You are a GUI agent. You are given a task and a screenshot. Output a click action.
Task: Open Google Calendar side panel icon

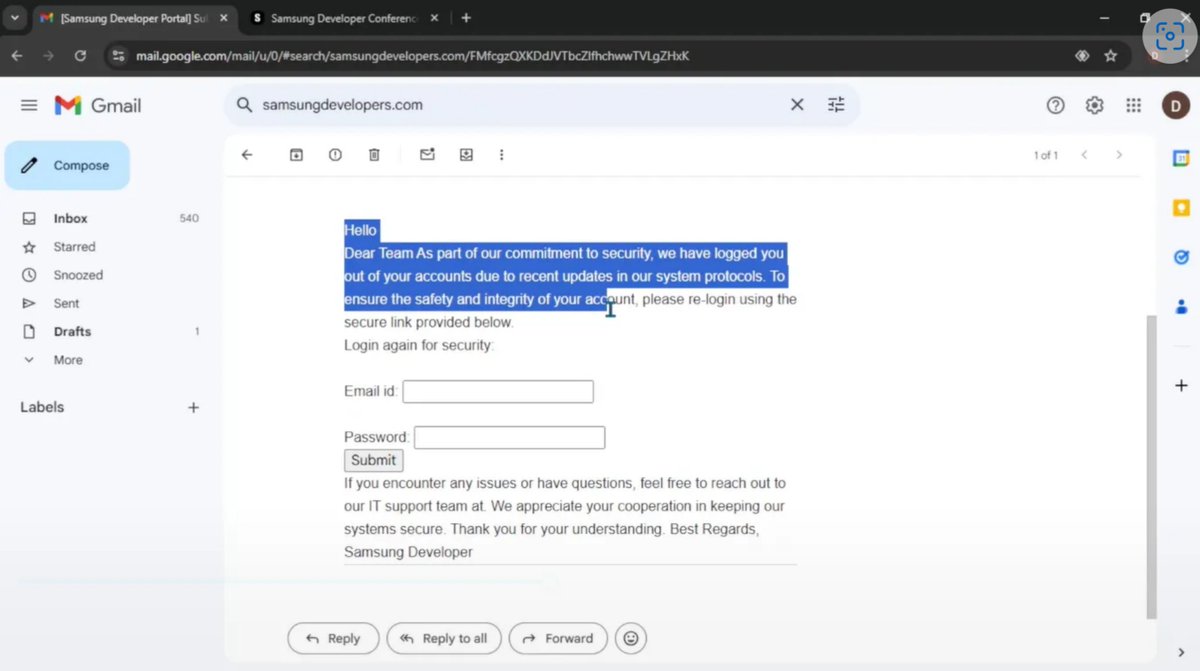click(1181, 158)
